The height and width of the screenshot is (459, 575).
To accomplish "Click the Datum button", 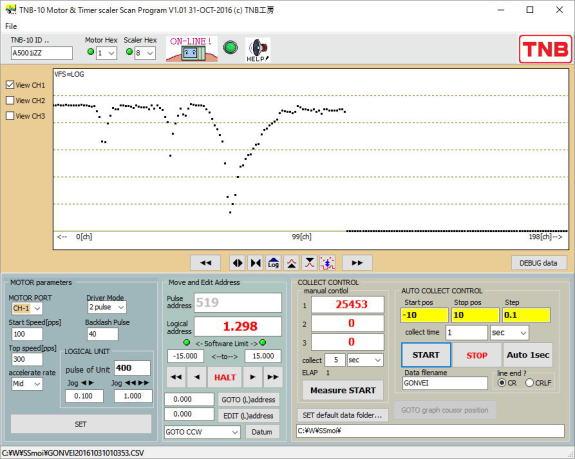I will tap(262, 432).
